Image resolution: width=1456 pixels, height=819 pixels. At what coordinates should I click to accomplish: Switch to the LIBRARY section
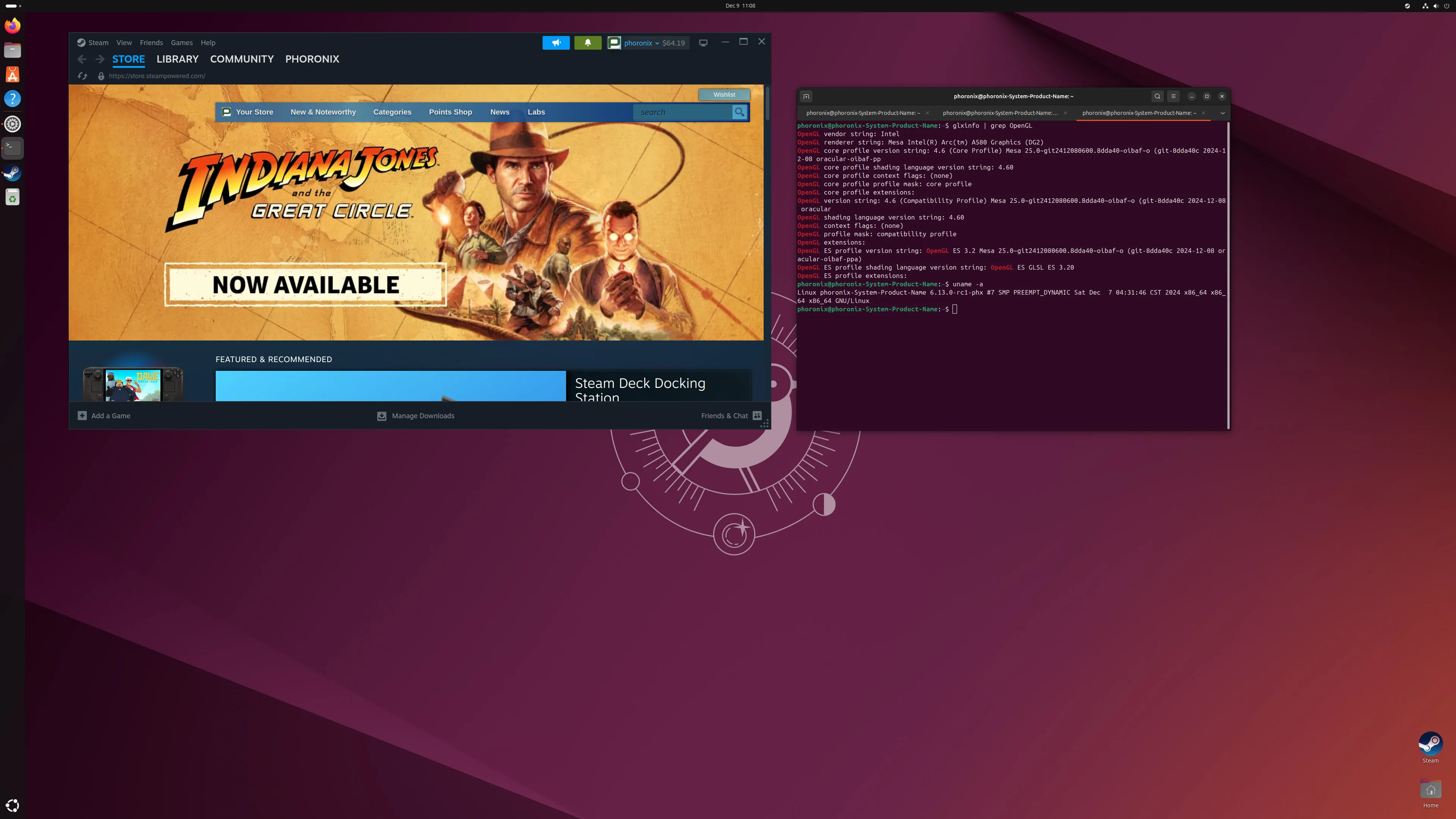177,60
